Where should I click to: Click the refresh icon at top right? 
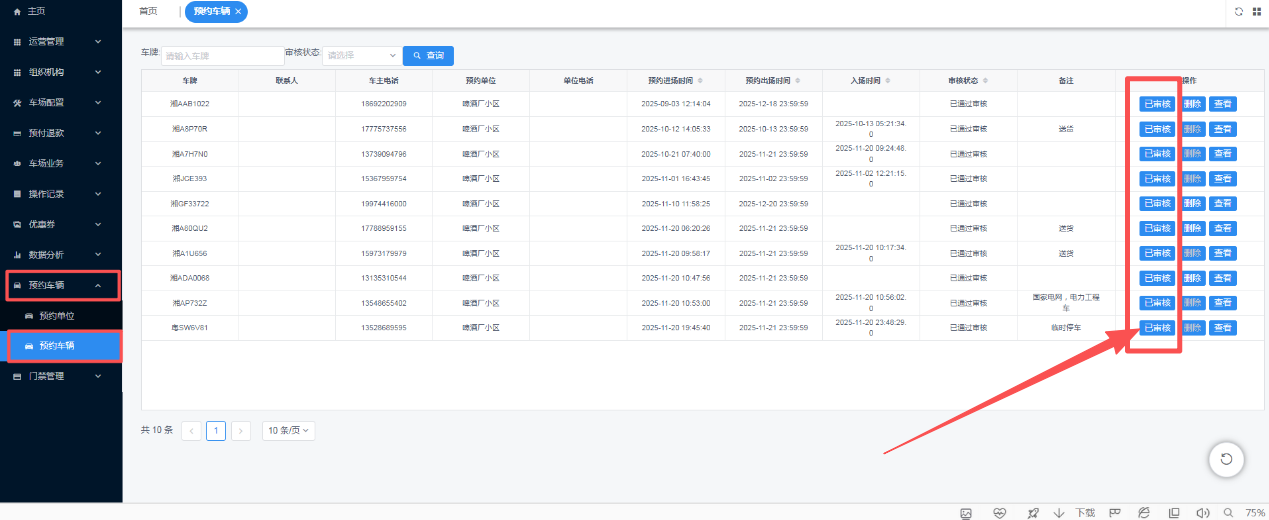coord(1239,11)
